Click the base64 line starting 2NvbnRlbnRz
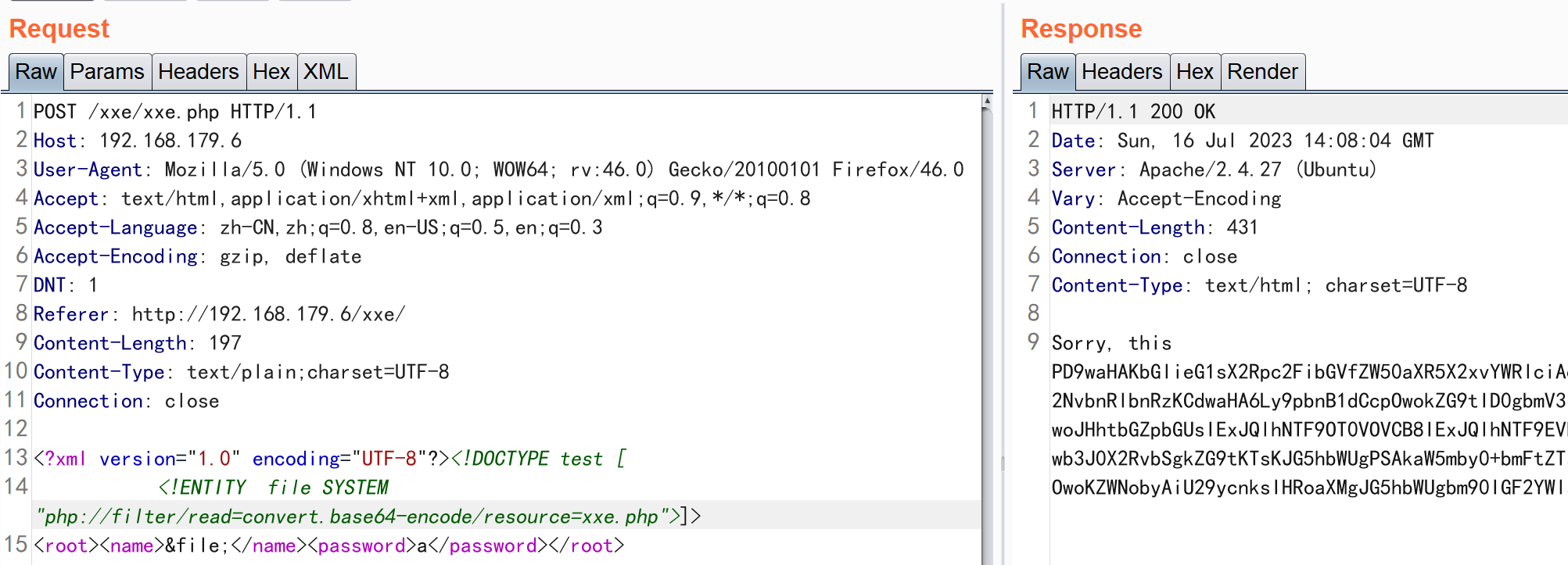 click(1309, 401)
